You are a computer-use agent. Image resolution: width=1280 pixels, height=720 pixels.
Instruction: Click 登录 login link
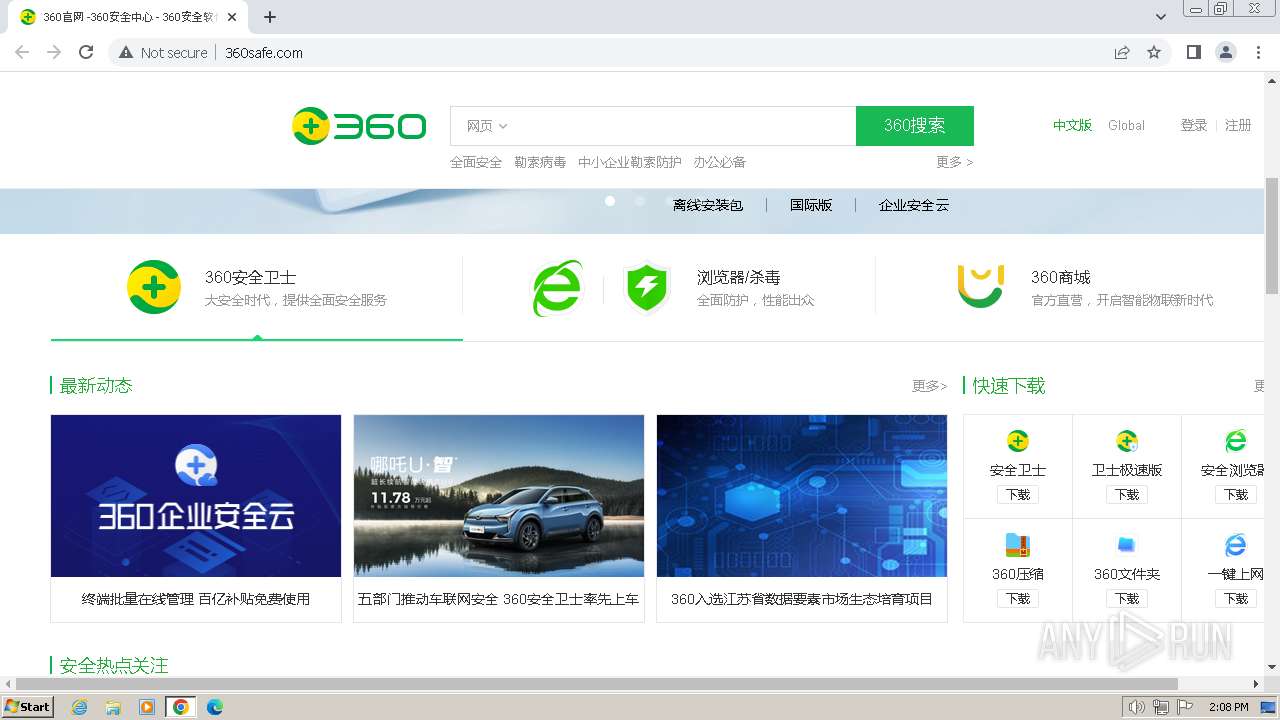1194,126
